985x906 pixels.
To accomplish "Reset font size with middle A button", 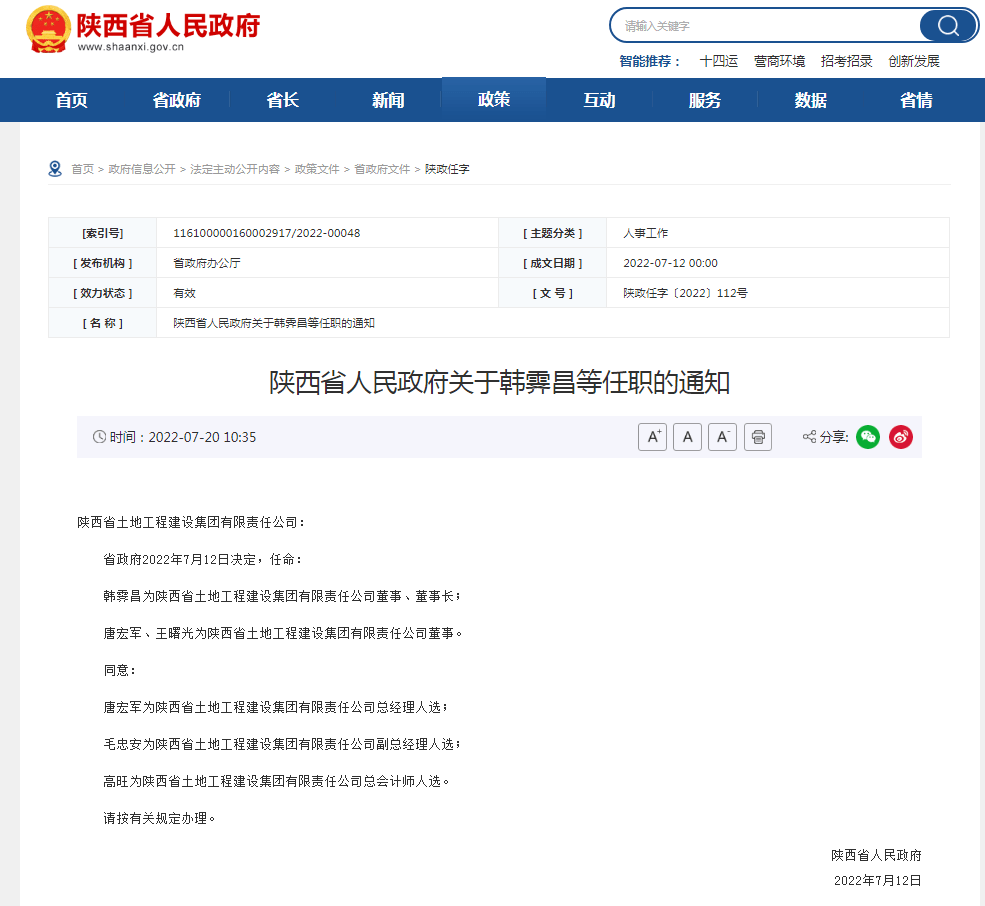I will [x=687, y=437].
